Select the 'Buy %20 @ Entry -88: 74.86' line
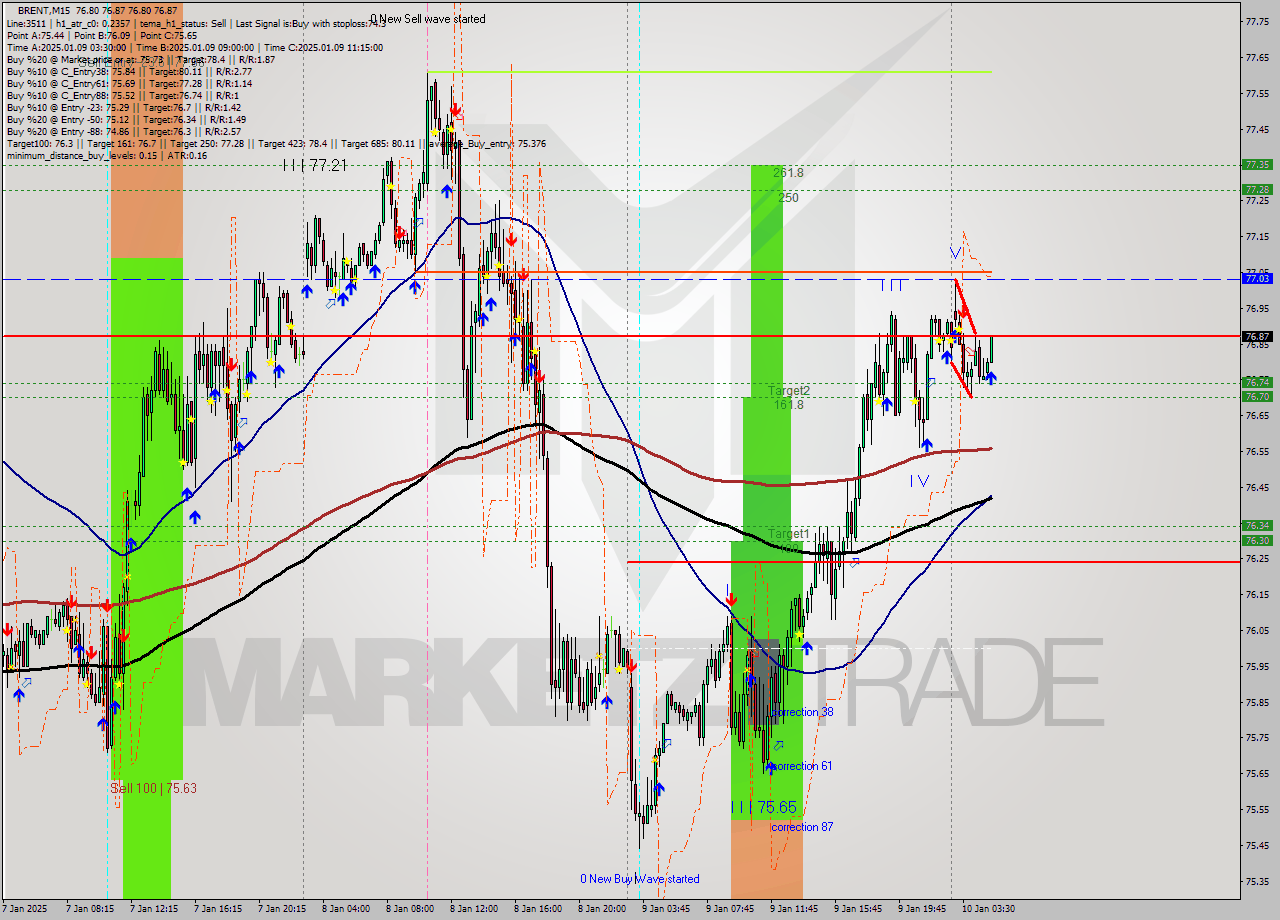1280x920 pixels. [124, 131]
